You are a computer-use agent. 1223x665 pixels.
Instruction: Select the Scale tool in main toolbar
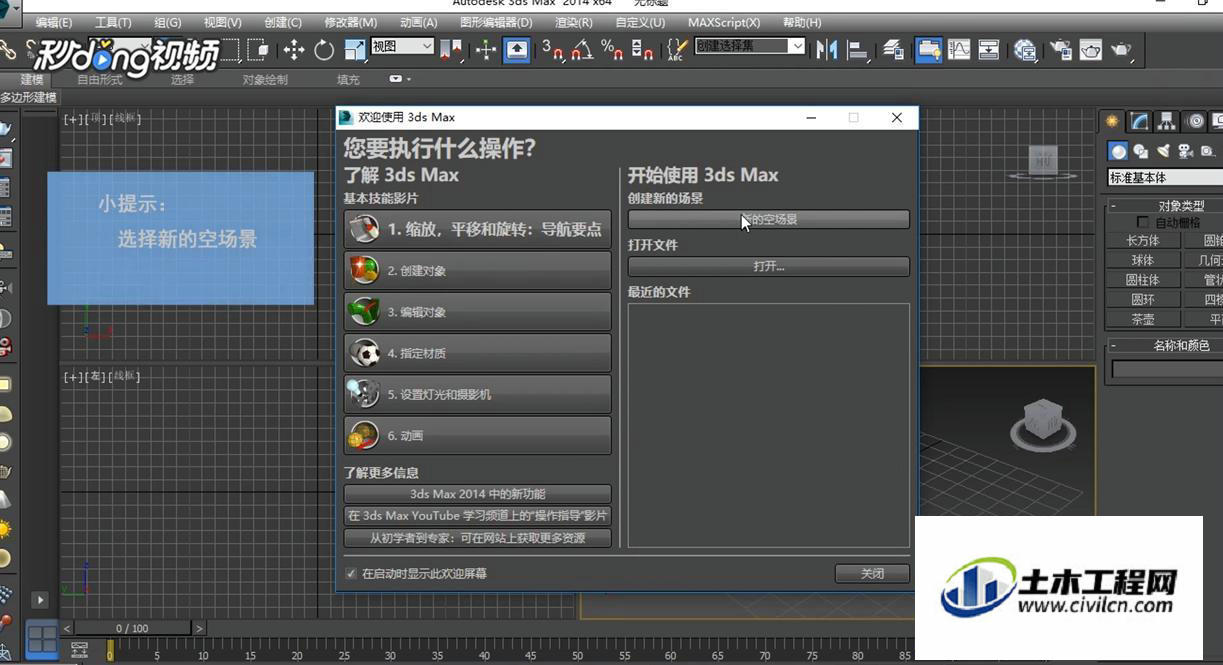coord(355,49)
